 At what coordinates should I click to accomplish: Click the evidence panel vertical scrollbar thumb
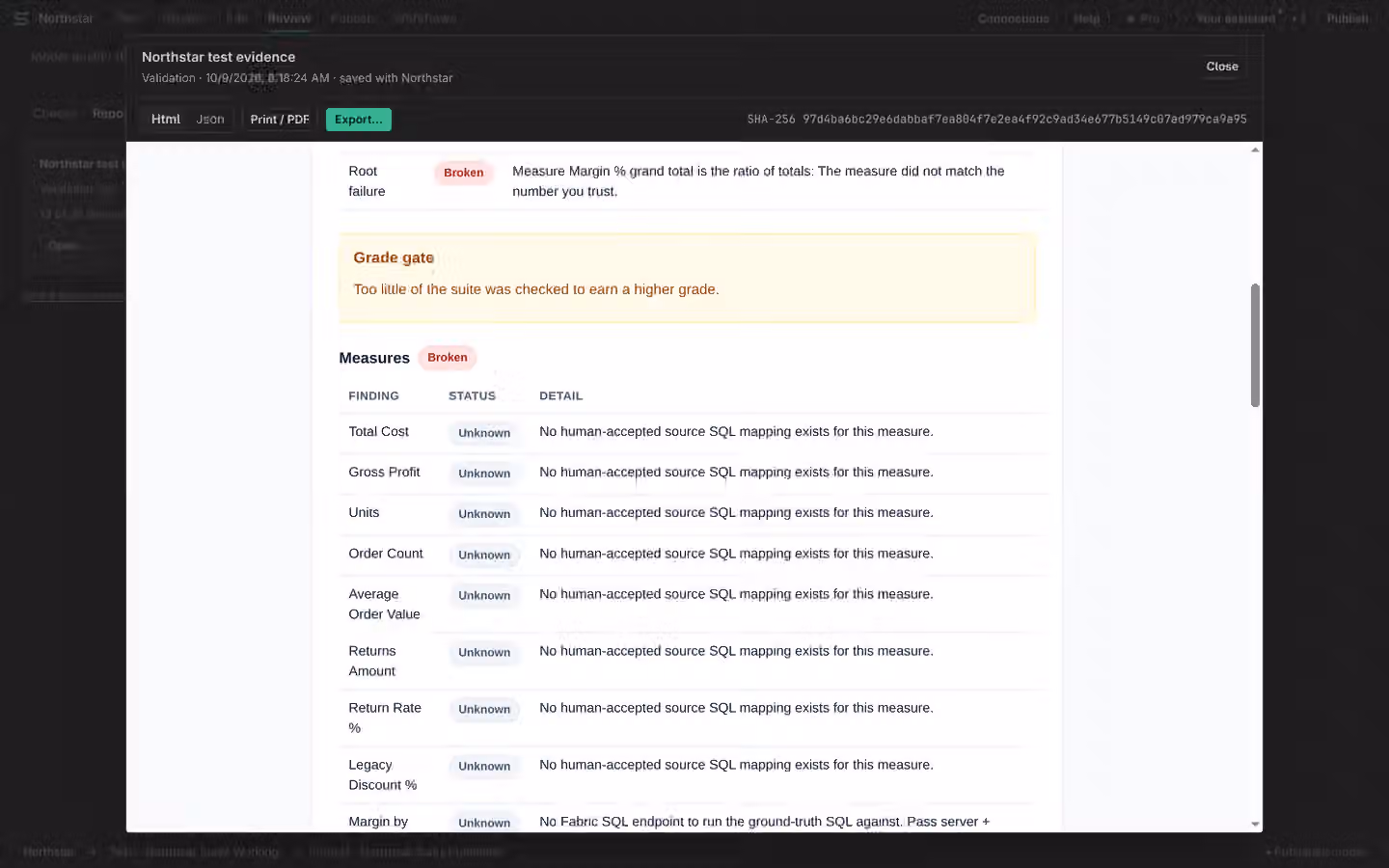click(1255, 345)
